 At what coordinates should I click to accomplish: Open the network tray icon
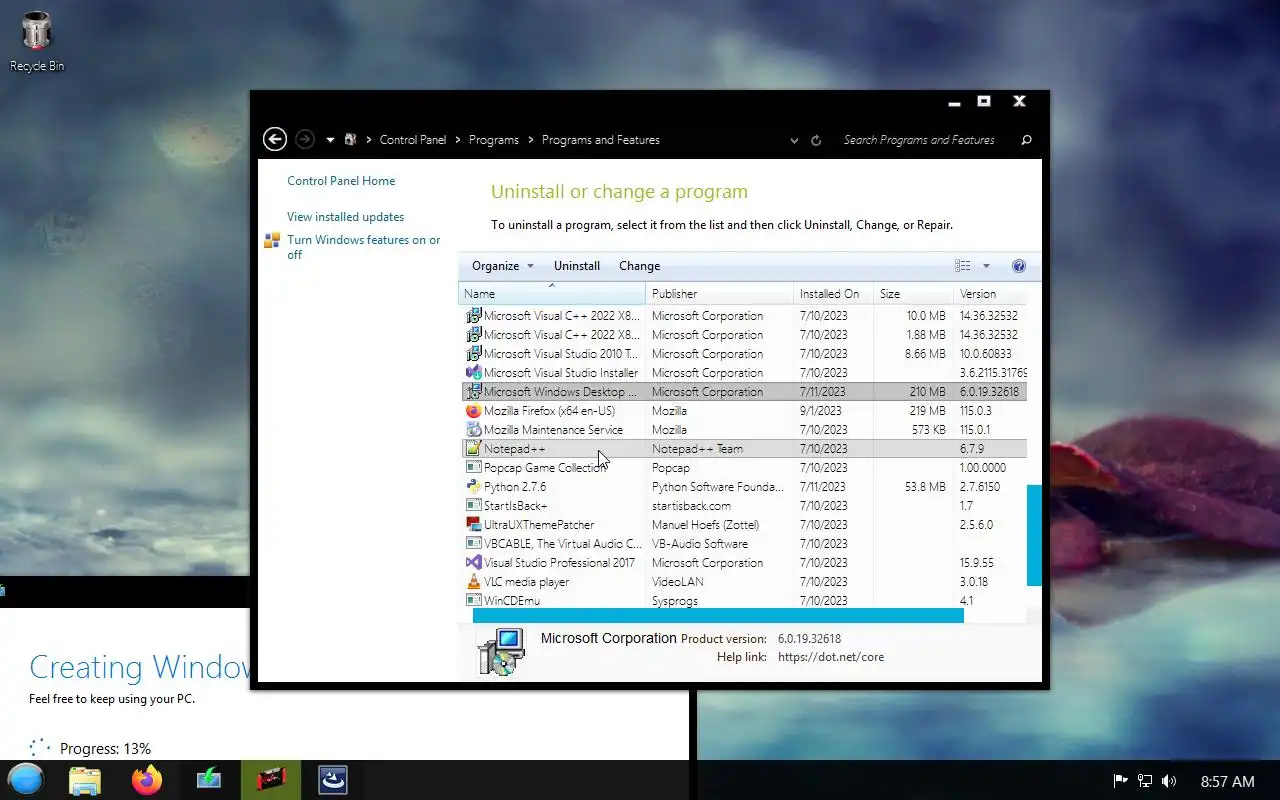[1146, 781]
